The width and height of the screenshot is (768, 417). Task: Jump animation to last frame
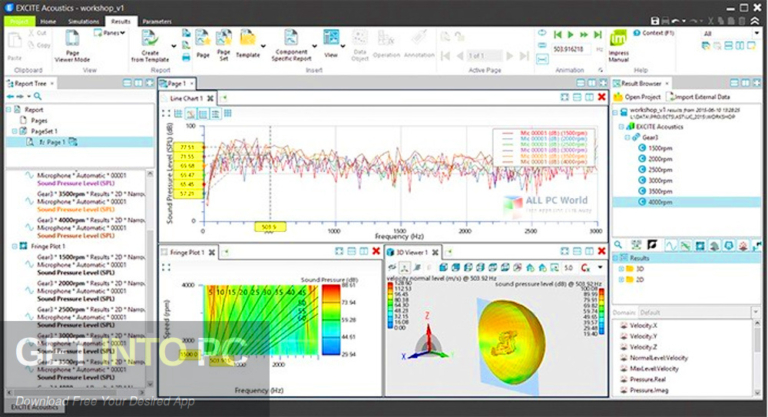click(598, 35)
